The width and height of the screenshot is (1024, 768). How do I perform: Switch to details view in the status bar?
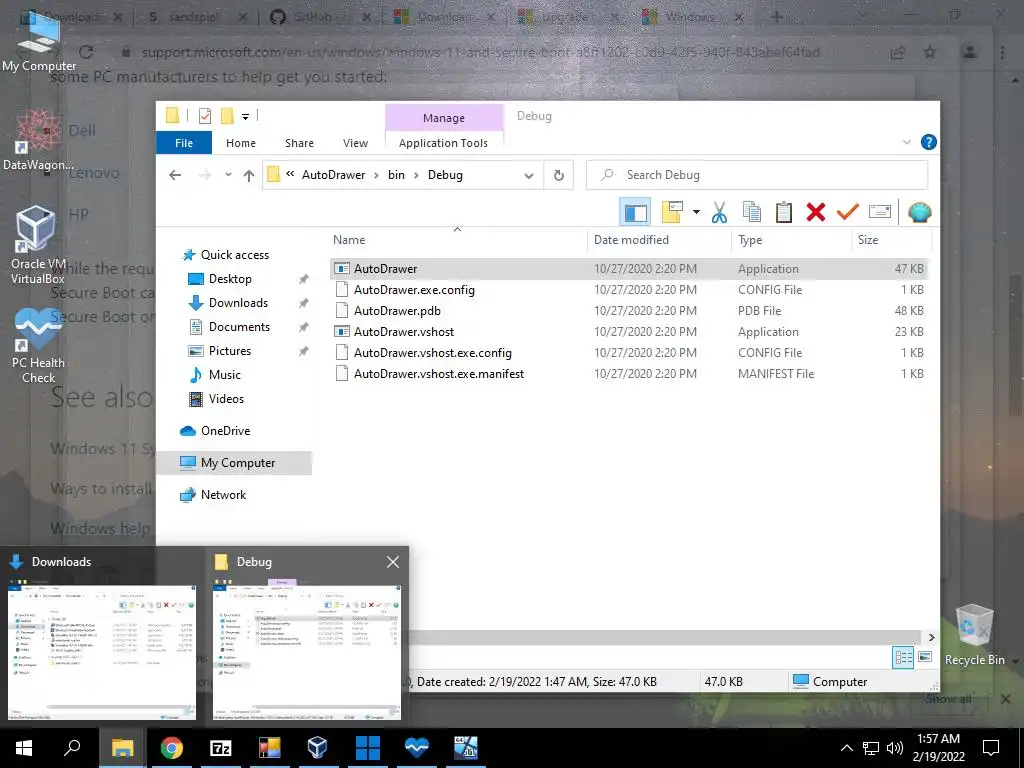click(x=903, y=657)
